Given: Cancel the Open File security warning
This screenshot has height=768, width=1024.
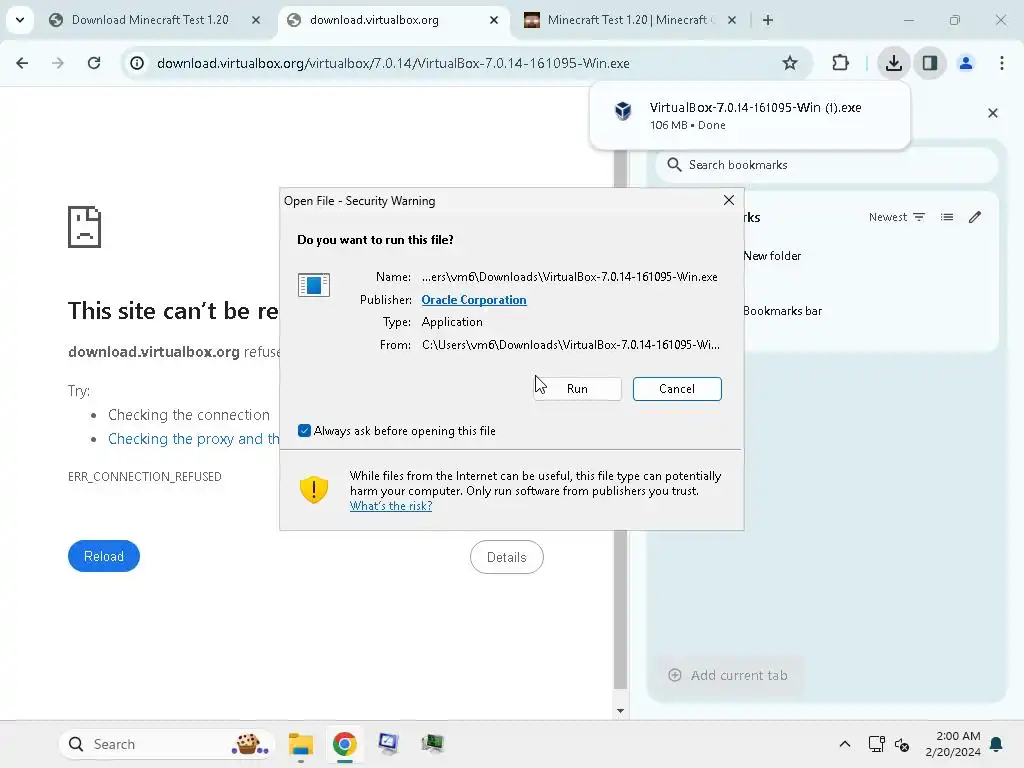Looking at the screenshot, I should pyautogui.click(x=677, y=389).
